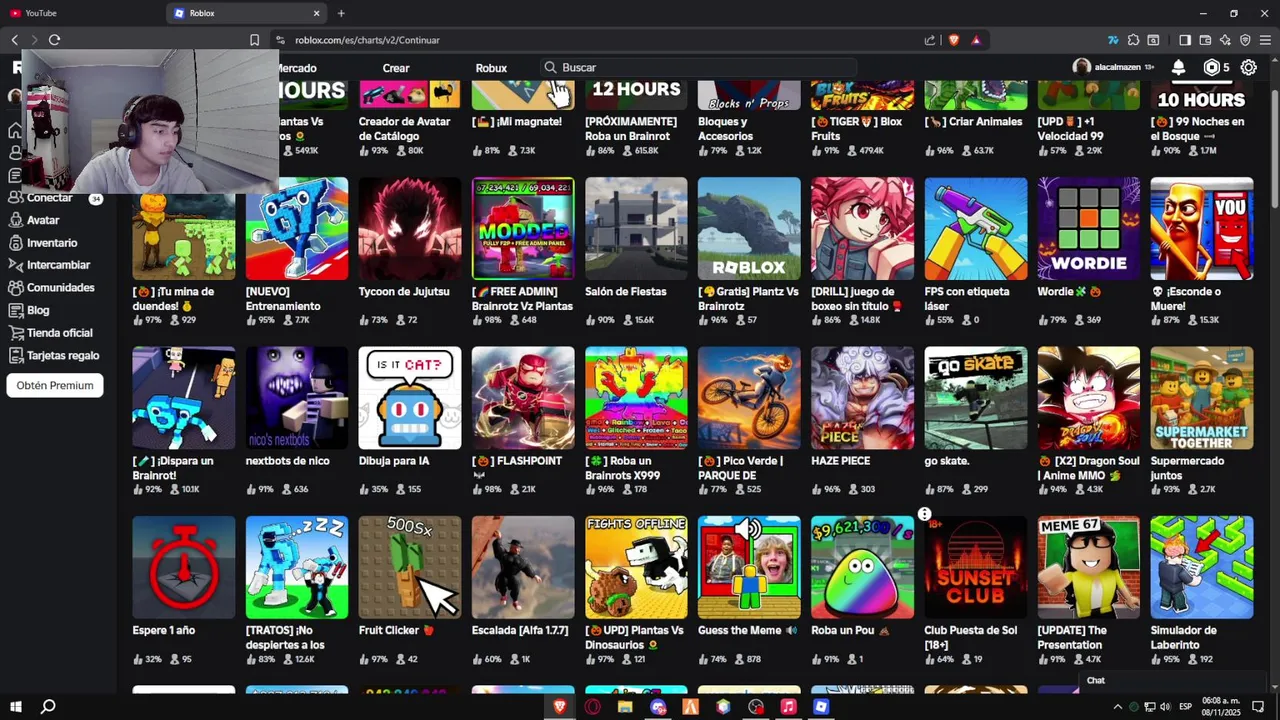Image resolution: width=1280 pixels, height=720 pixels.
Task: Open the Guess the Meme game
Action: pyautogui.click(x=749, y=567)
